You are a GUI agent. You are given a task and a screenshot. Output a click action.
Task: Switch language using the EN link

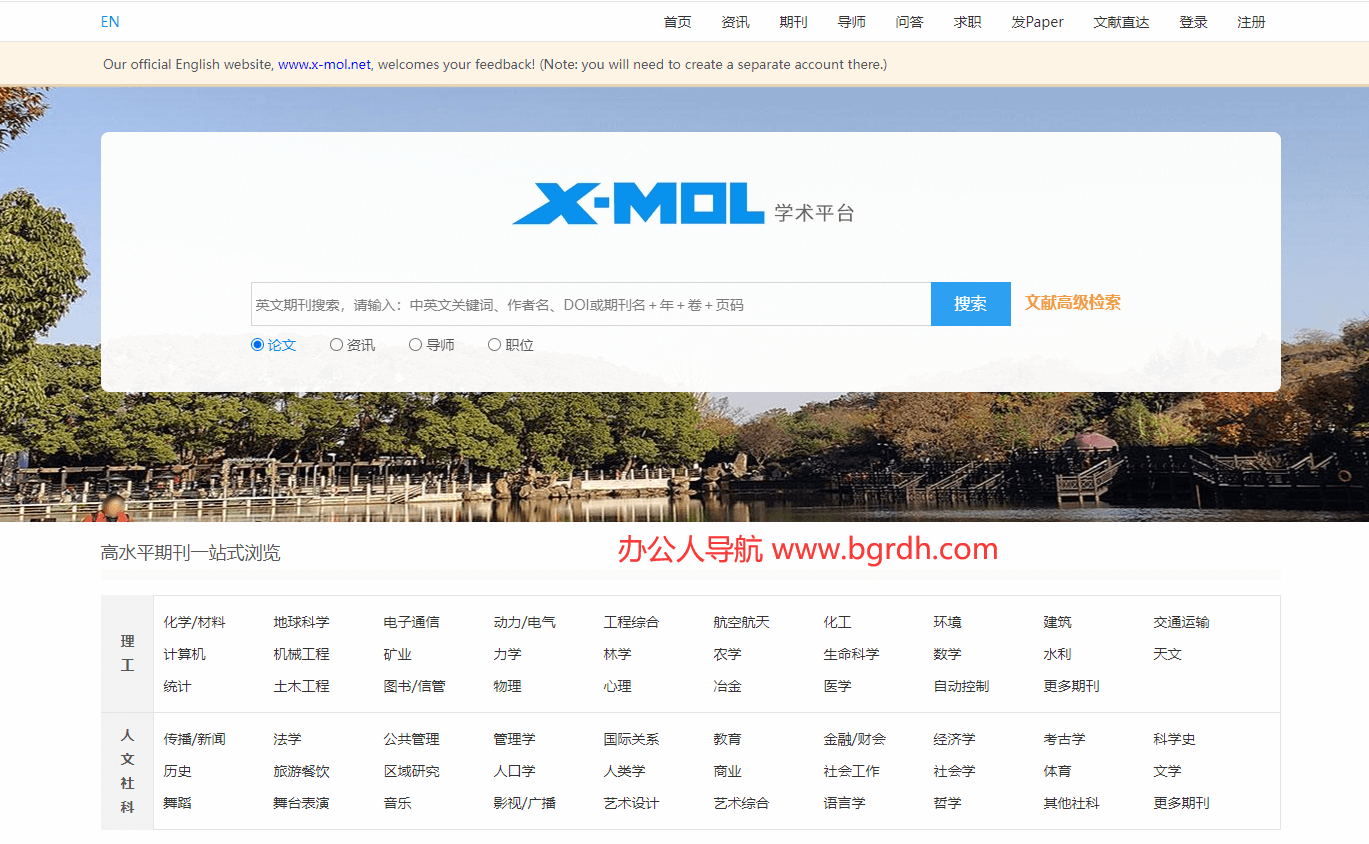click(x=109, y=21)
